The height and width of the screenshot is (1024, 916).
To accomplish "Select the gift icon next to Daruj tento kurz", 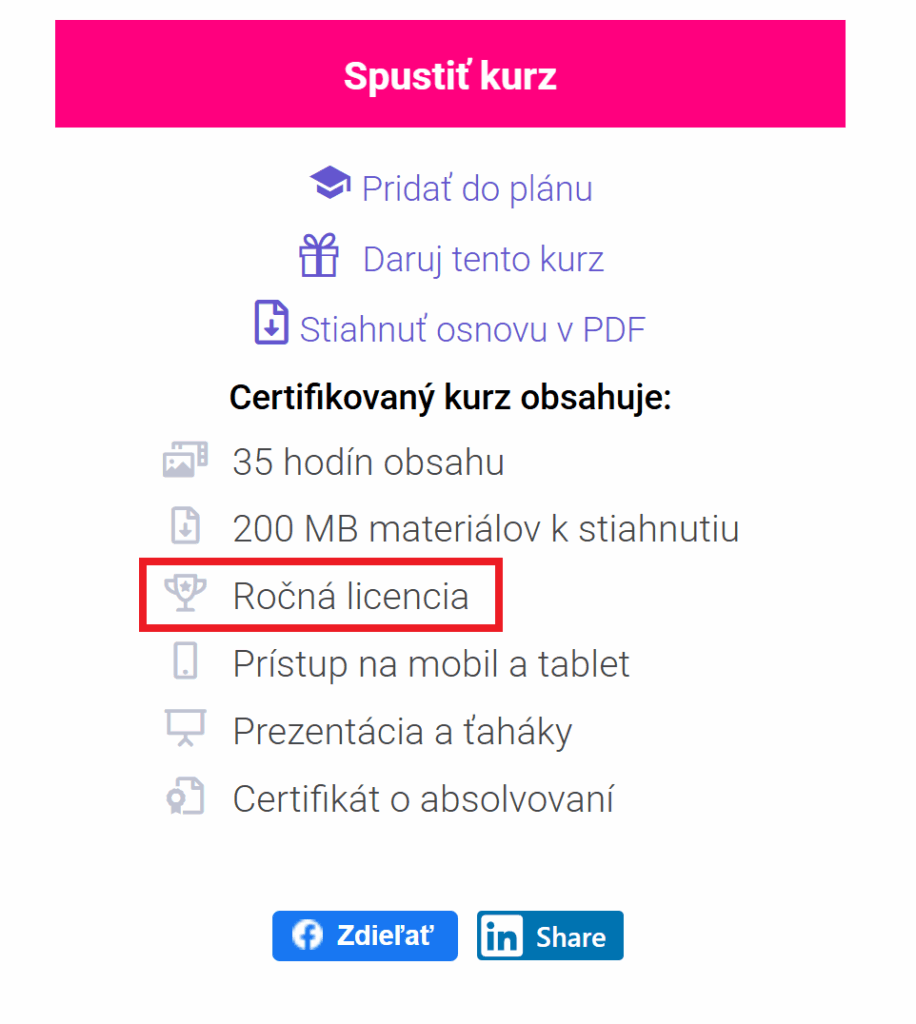I will [x=319, y=256].
